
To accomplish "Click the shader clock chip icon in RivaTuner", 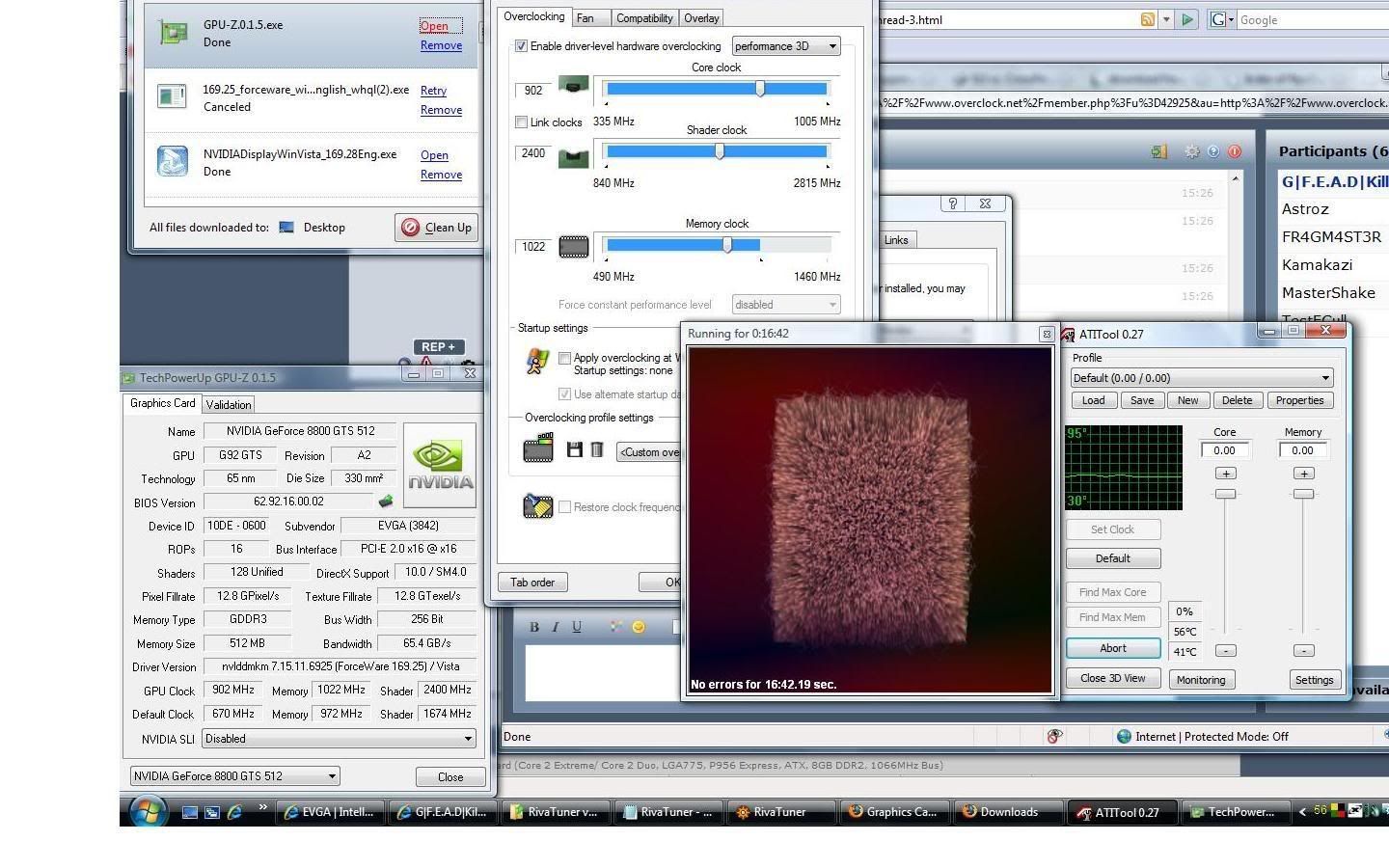I will 573,158.
